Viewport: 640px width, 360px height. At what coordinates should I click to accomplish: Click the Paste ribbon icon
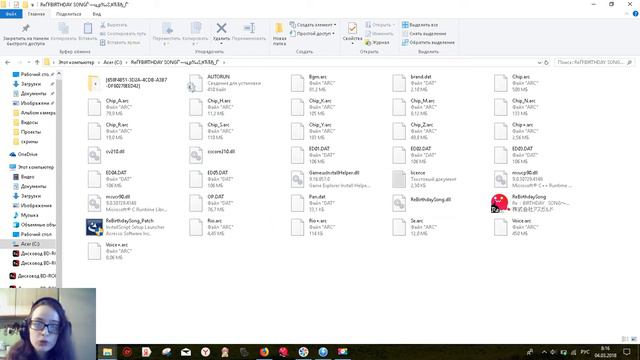point(88,28)
